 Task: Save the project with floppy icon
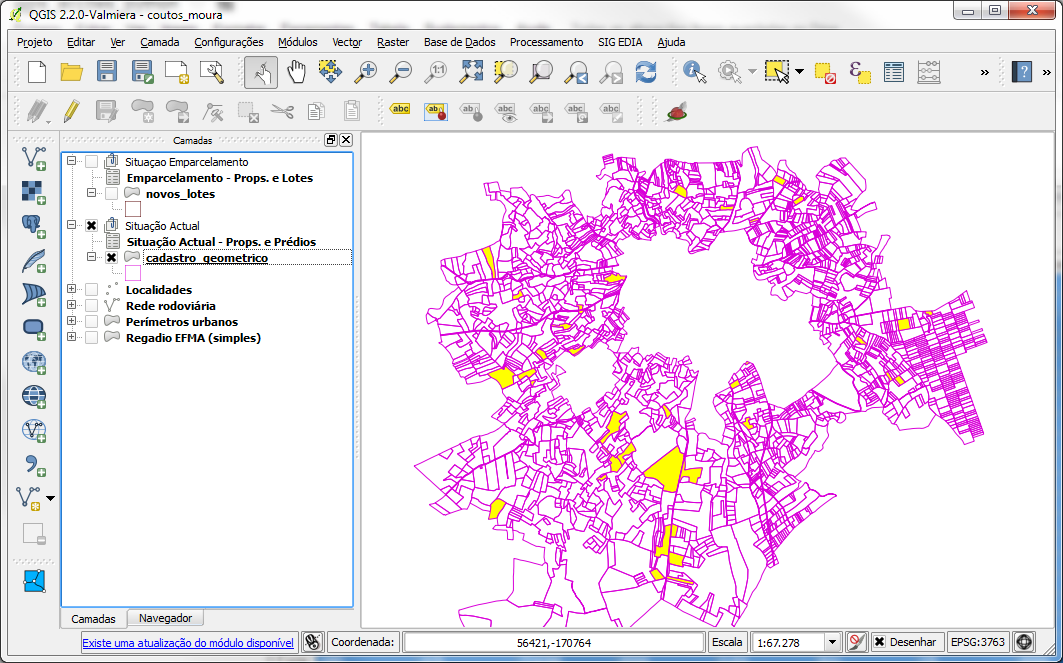point(107,72)
